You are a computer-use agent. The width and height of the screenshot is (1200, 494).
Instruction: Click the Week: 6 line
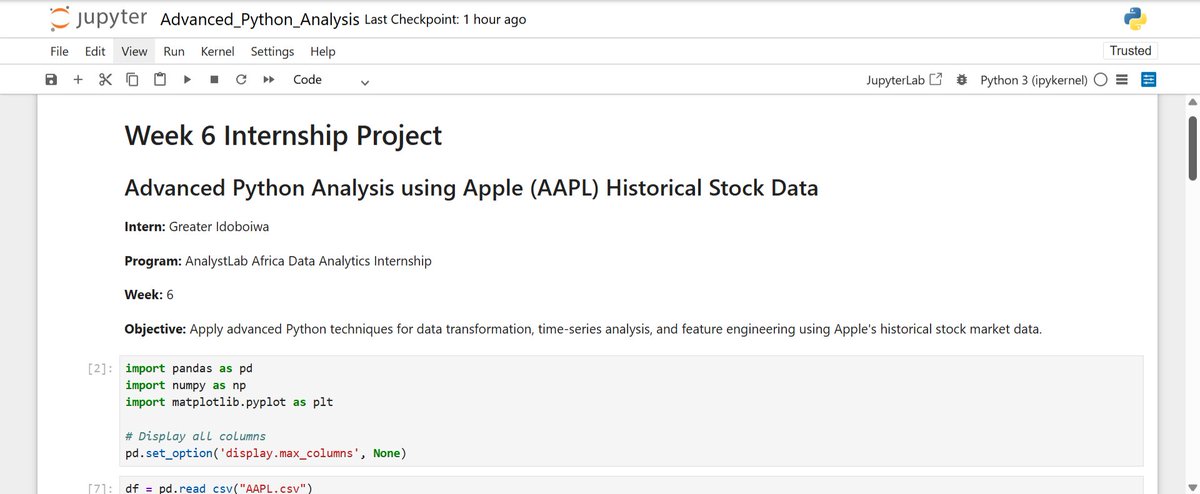[149, 295]
